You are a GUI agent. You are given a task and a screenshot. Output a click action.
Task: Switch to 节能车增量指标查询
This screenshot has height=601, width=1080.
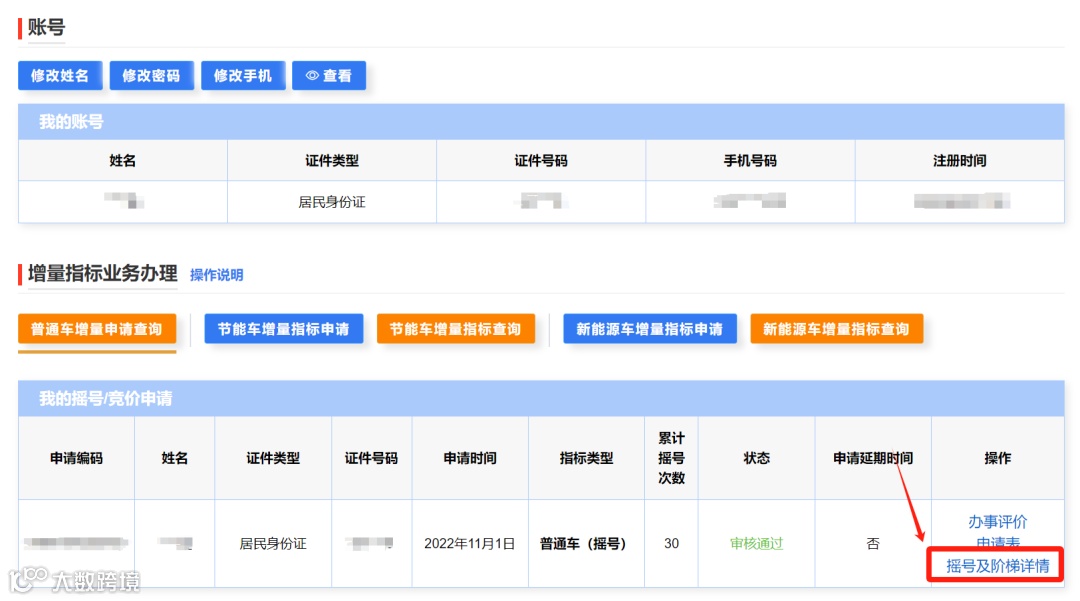[456, 329]
